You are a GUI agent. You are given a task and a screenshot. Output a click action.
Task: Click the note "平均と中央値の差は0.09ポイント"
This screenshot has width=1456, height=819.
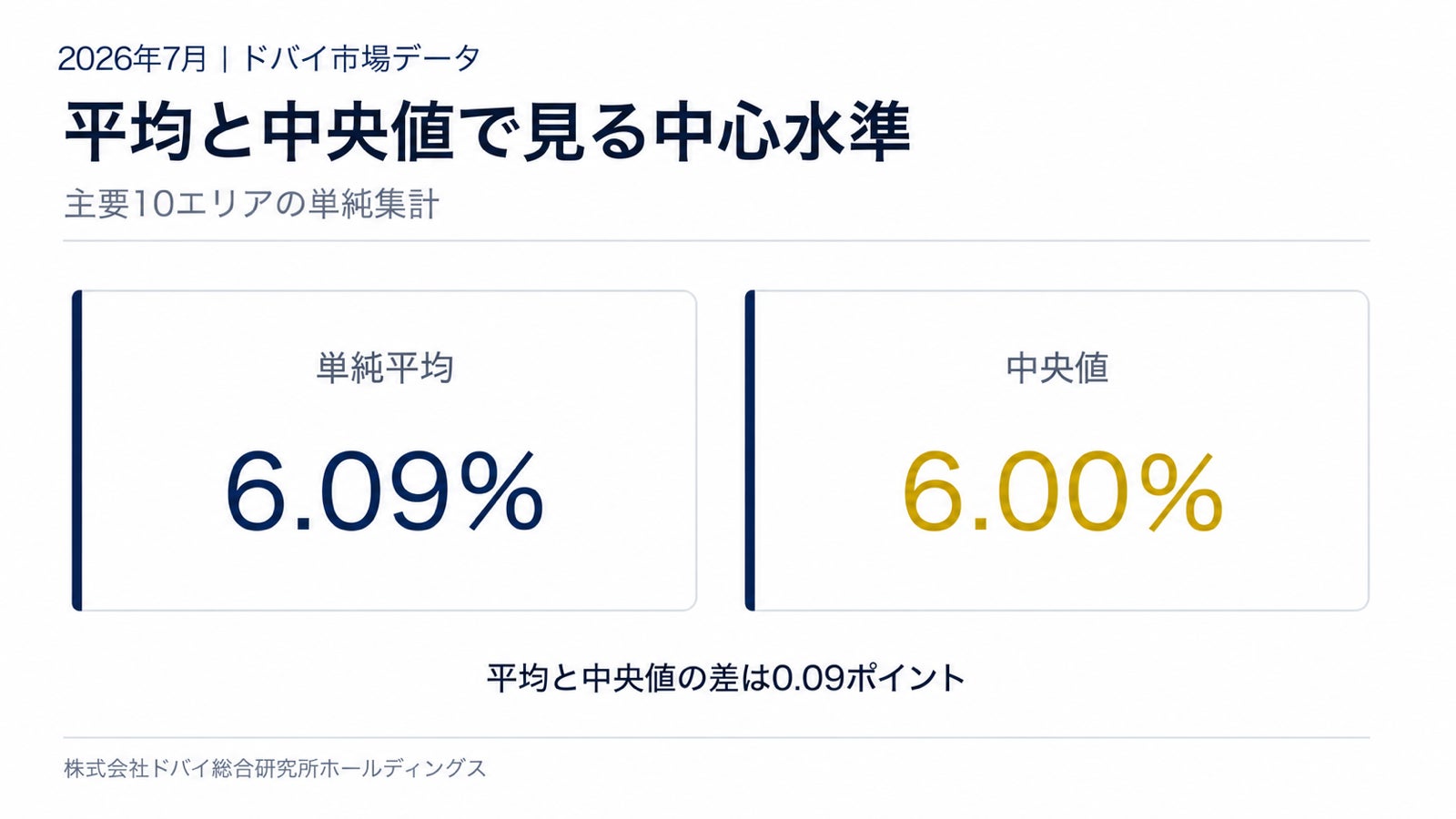[725, 678]
